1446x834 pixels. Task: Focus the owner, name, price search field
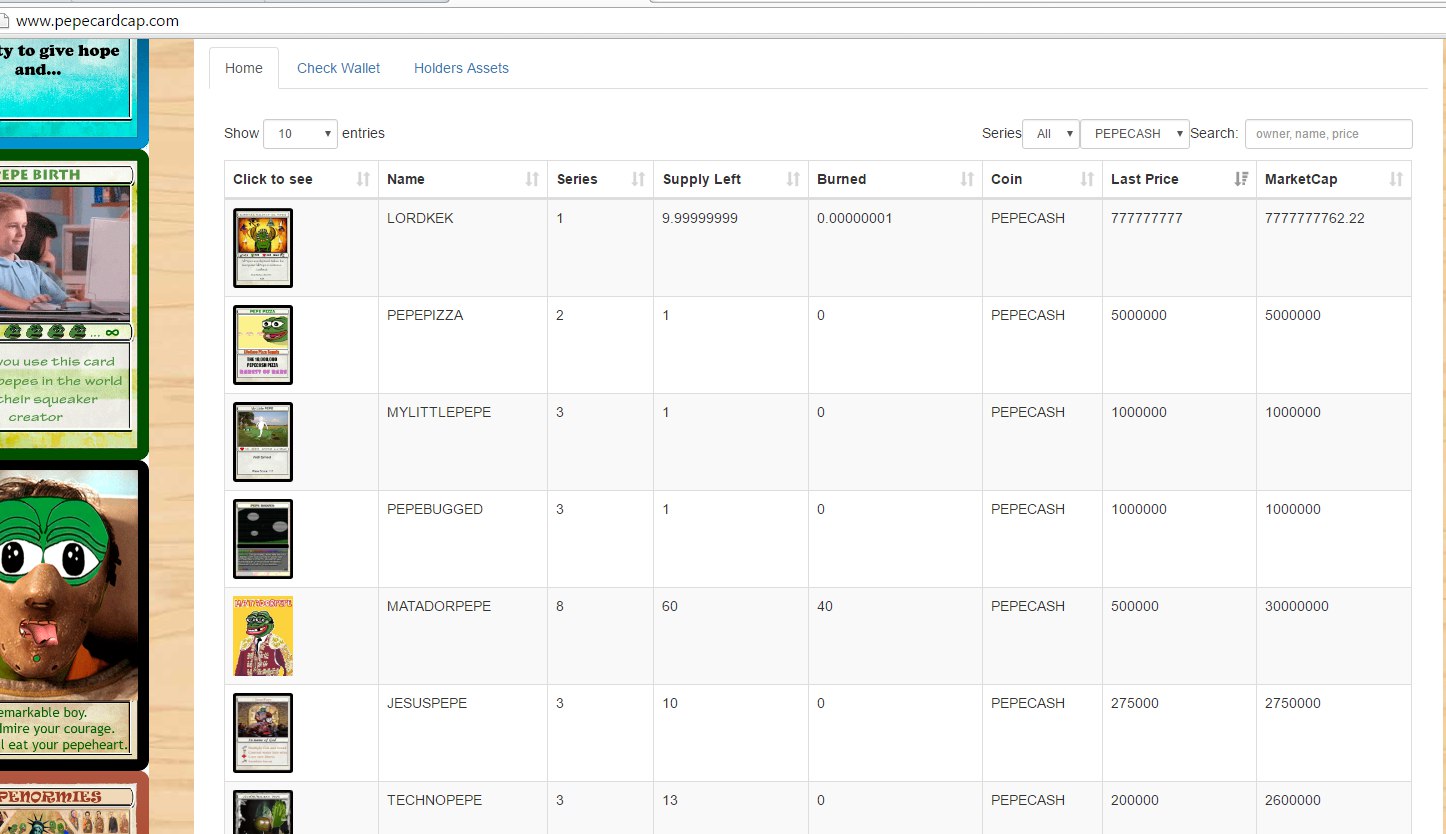[1328, 133]
